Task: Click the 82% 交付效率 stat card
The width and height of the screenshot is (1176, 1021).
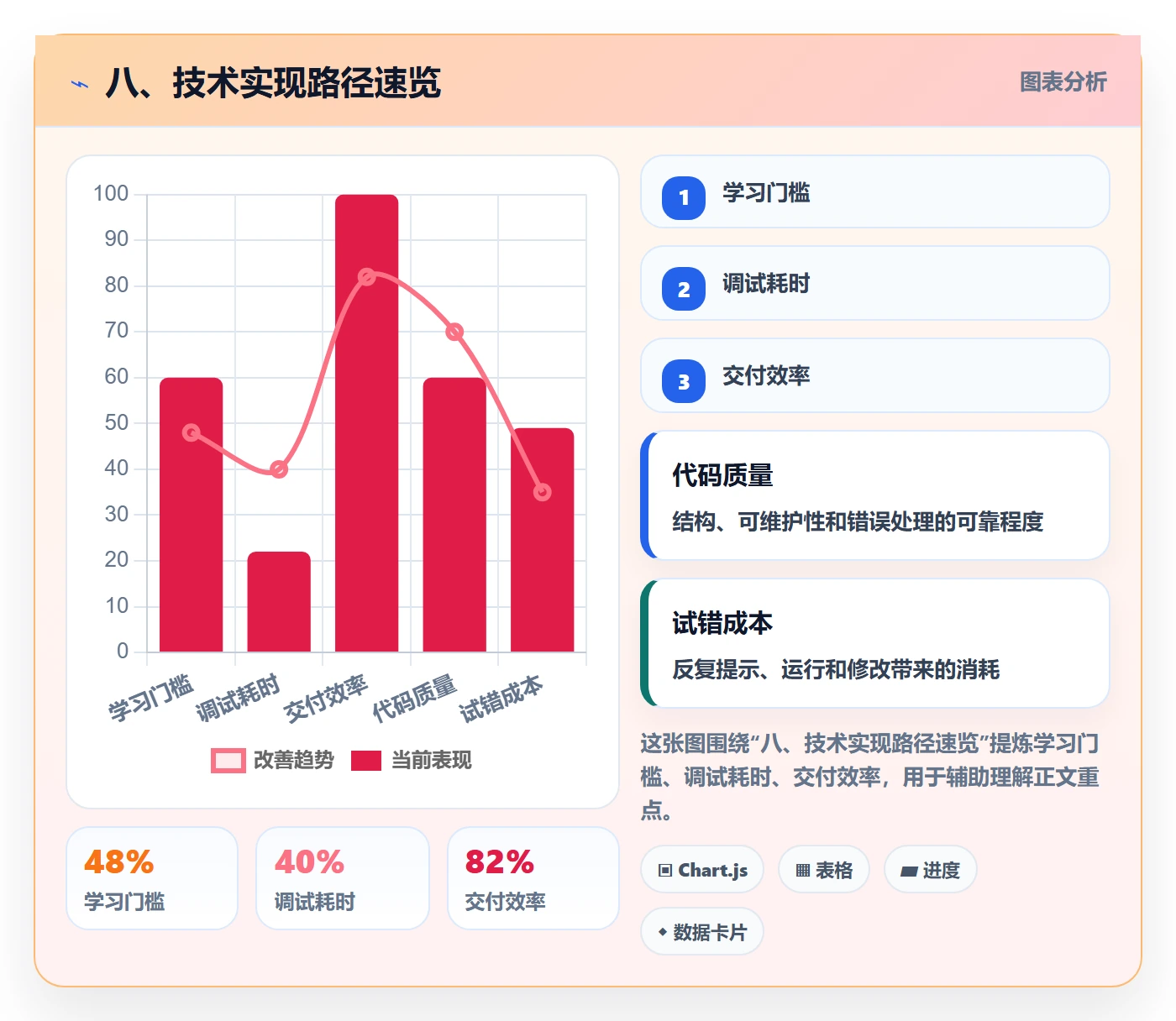Action: pos(533,878)
